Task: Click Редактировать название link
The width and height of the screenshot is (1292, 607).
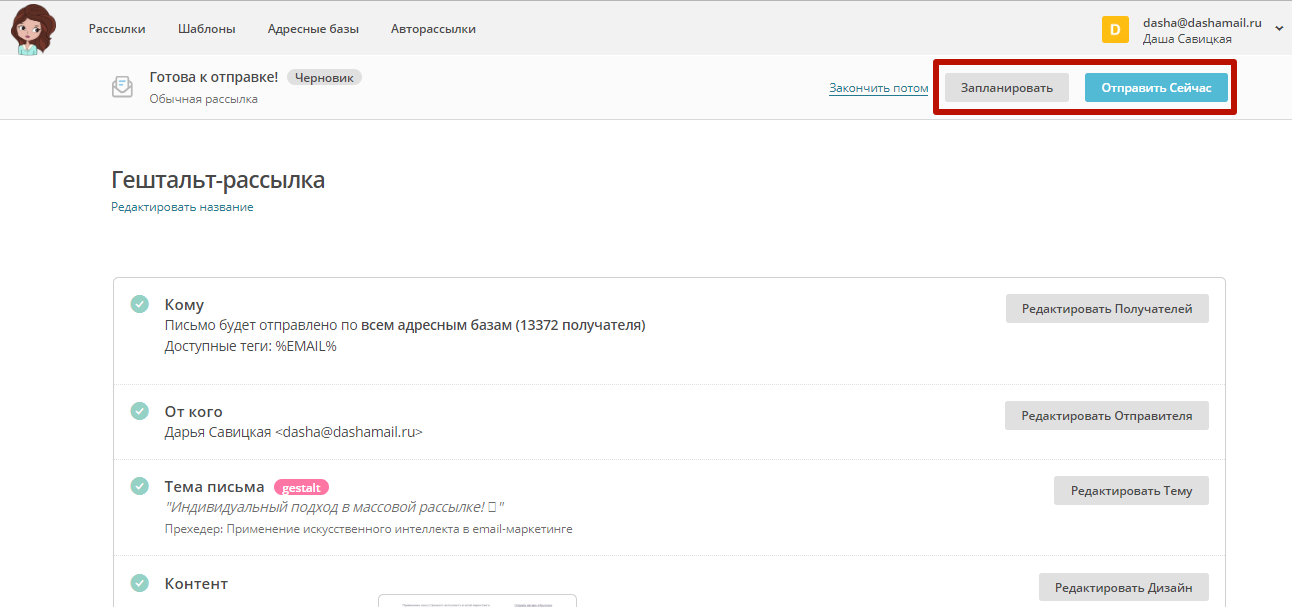Action: (x=182, y=207)
